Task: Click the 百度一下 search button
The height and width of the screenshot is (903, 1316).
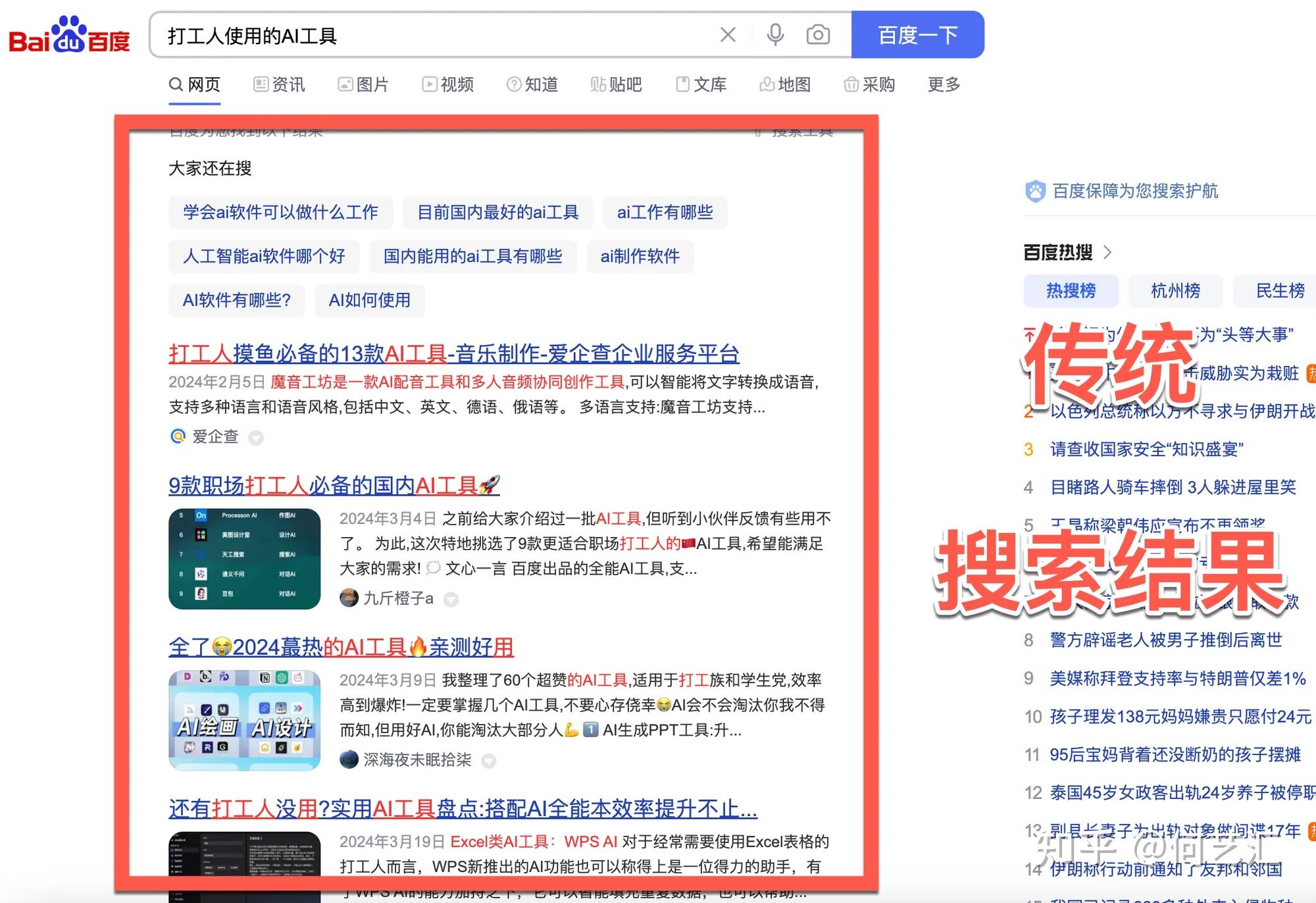Action: (918, 35)
